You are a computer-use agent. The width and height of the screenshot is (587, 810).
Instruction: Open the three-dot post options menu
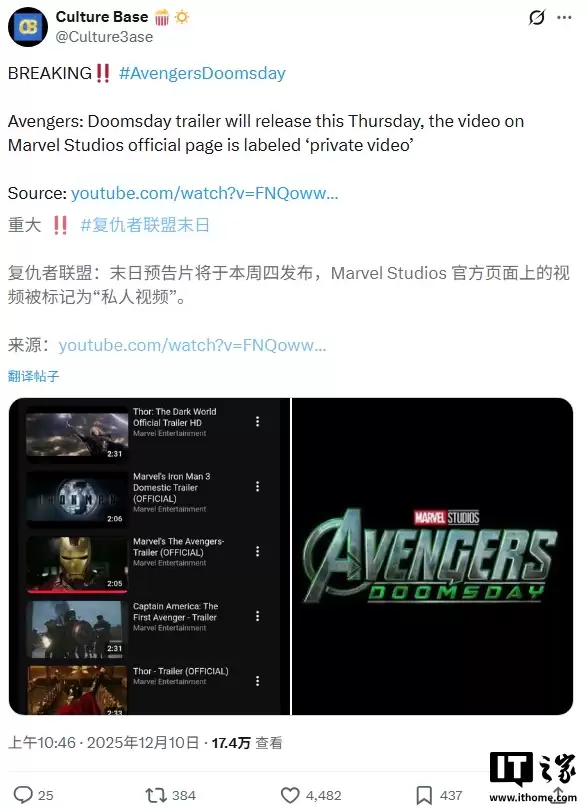(x=564, y=18)
